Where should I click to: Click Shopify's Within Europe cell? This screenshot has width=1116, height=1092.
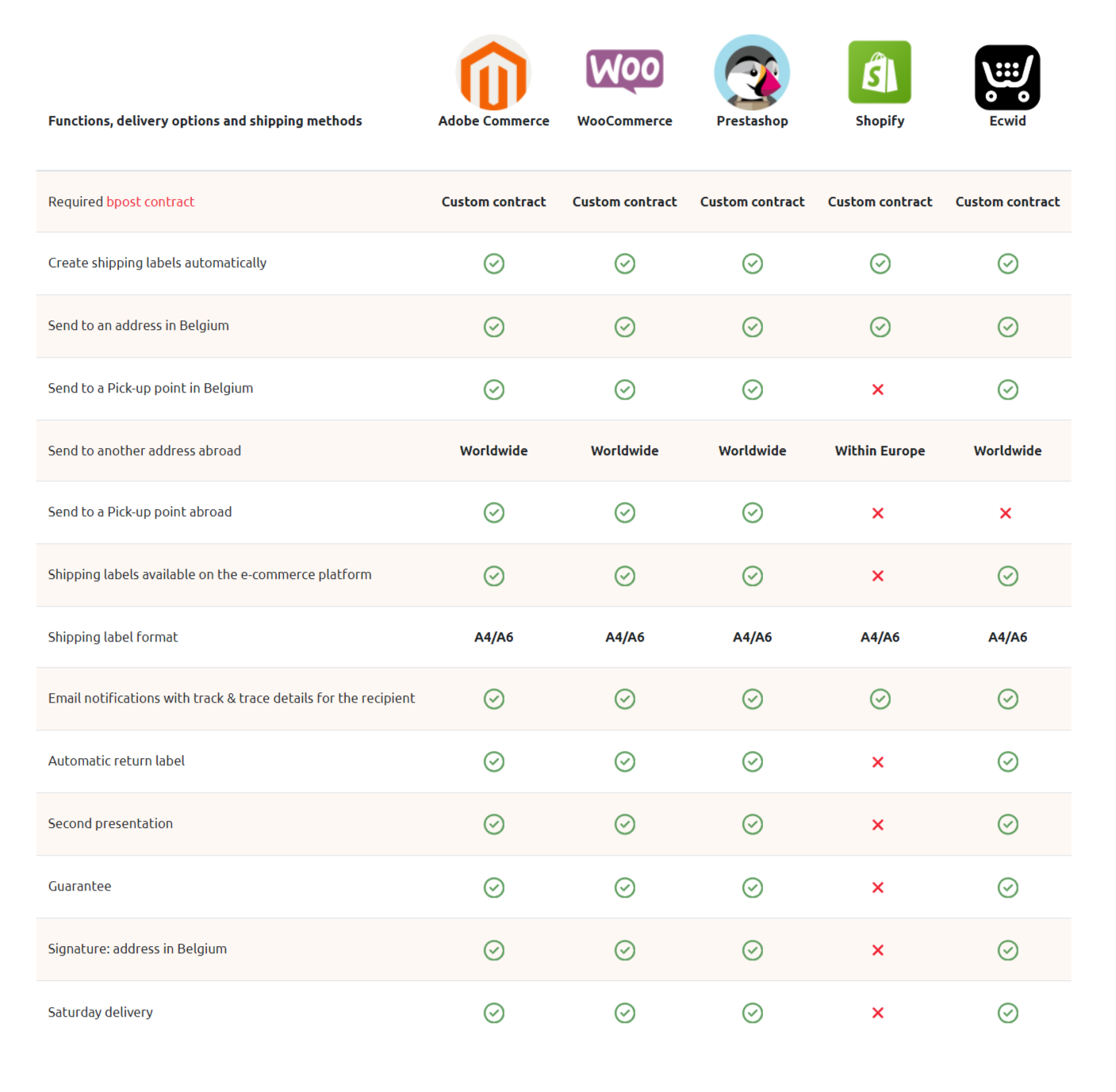tap(880, 450)
